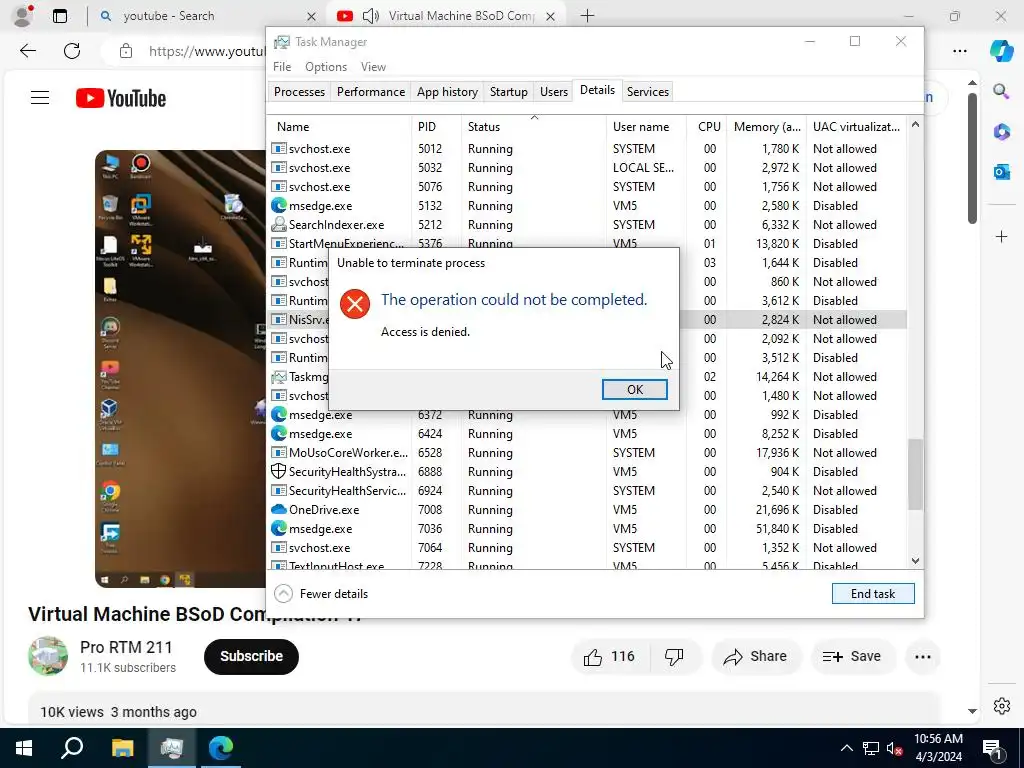This screenshot has width=1024, height=768.
Task: Click the YouTube video player
Action: pos(180,369)
